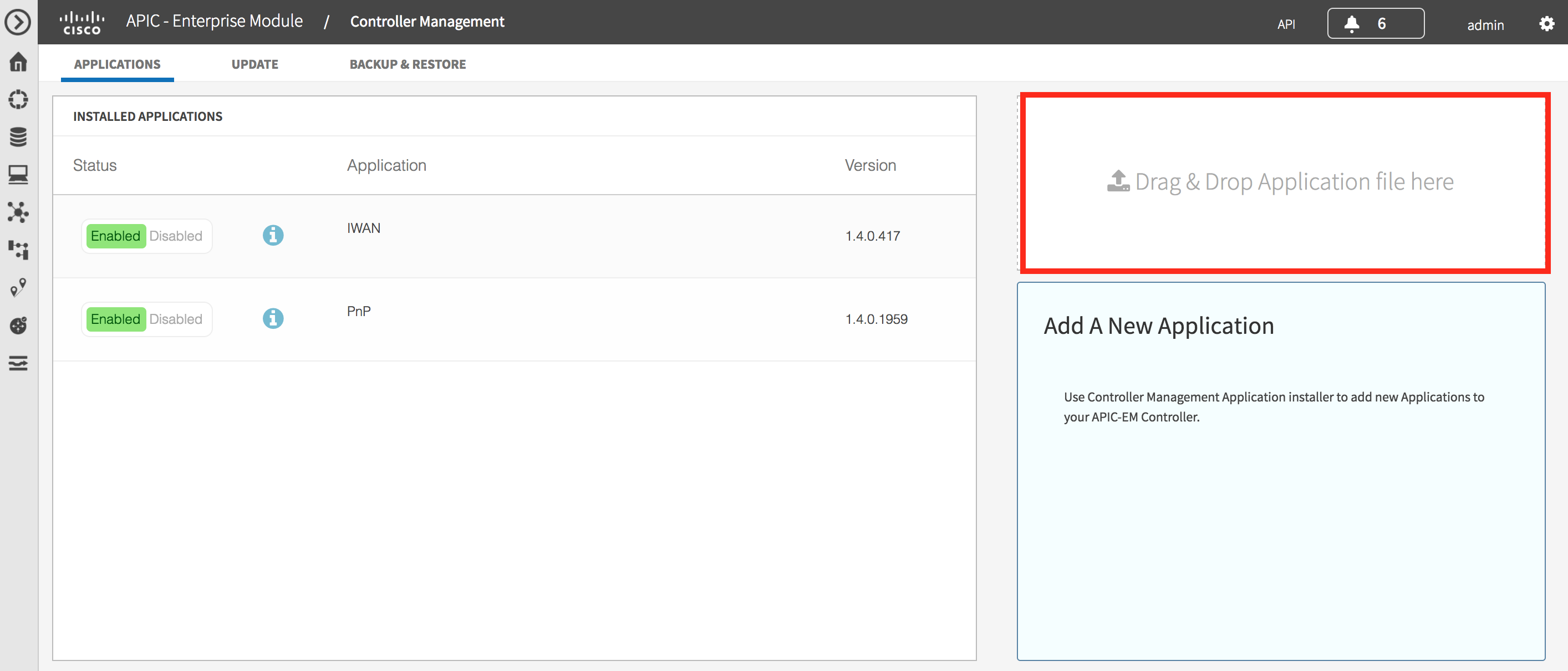The height and width of the screenshot is (671, 1568).
Task: Click the Application column header
Action: pos(386,165)
